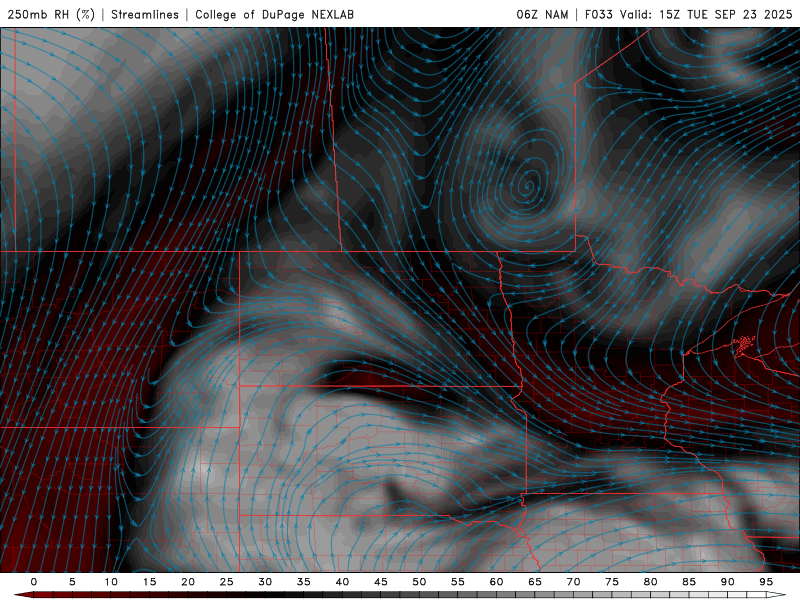Click the colorbar label "60"
The height and width of the screenshot is (600, 800).
coord(496,582)
